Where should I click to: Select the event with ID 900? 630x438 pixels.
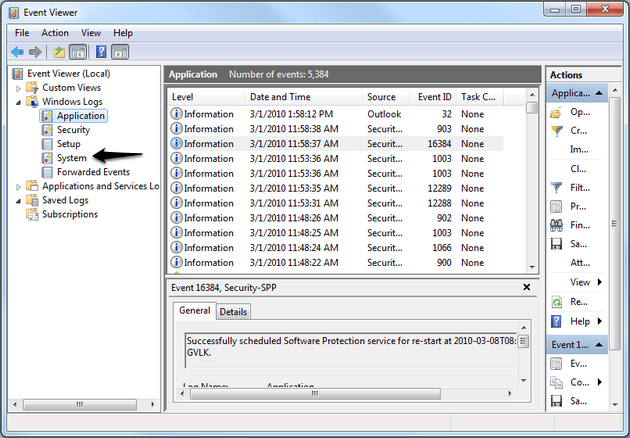coord(335,263)
